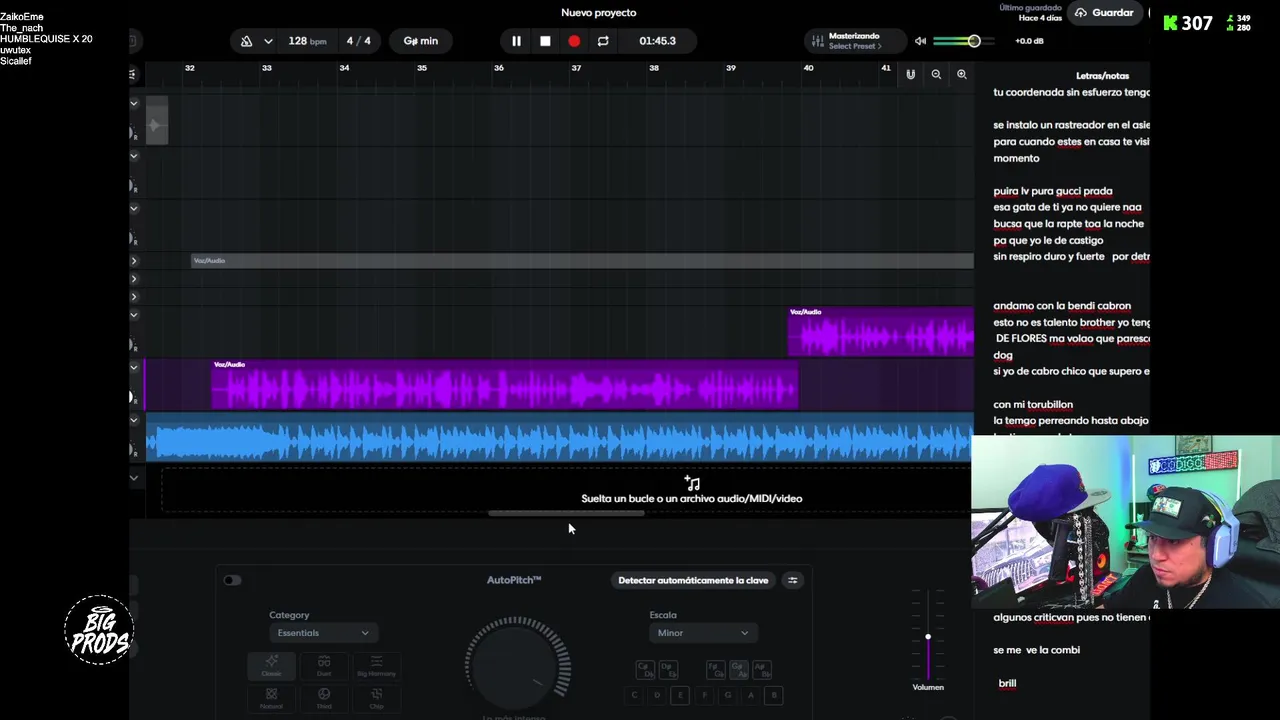Viewport: 1280px width, 720px height.
Task: Click lyric line 'se me ve la combi'
Action: 1037,650
